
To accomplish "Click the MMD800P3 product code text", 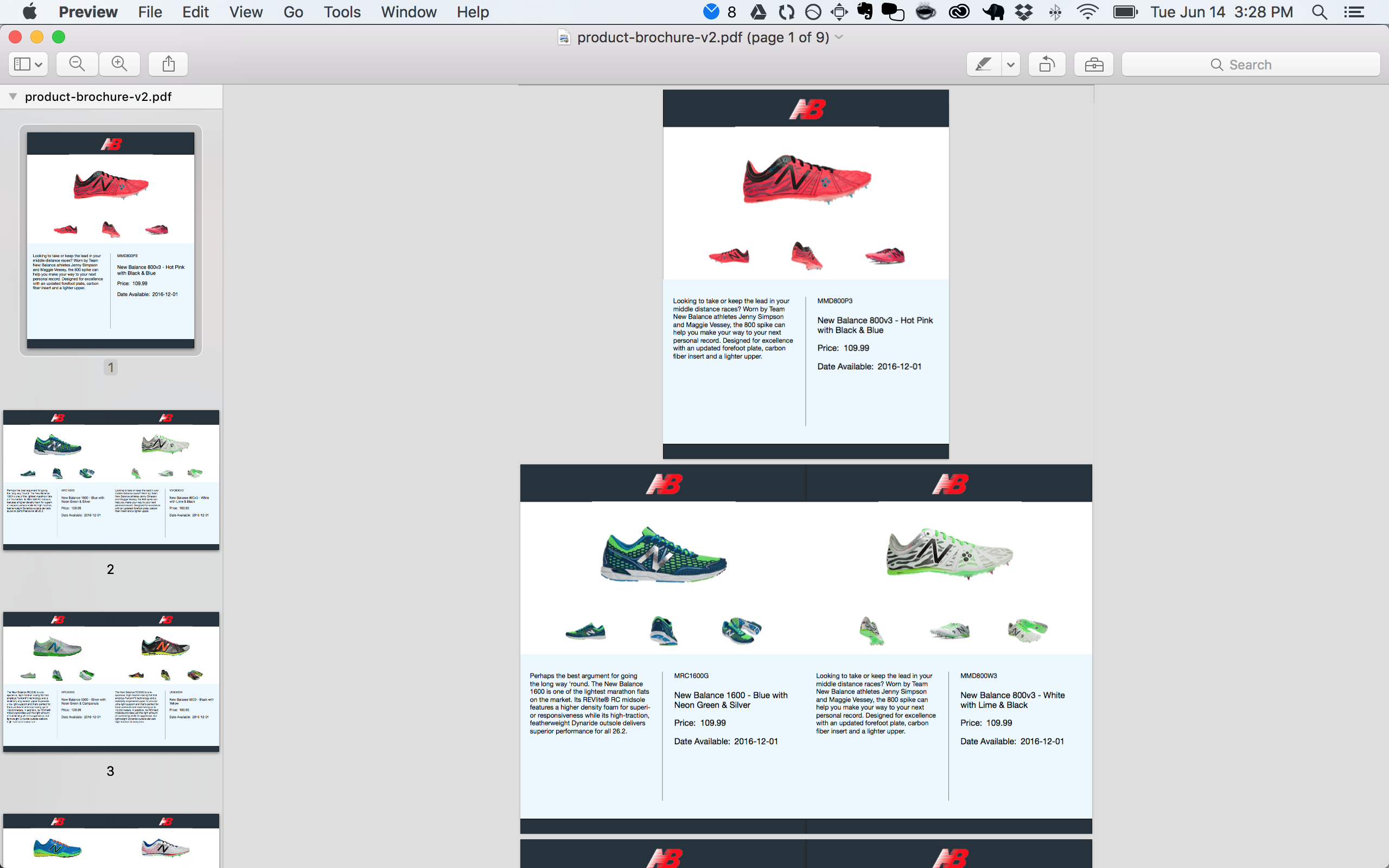I will point(834,301).
